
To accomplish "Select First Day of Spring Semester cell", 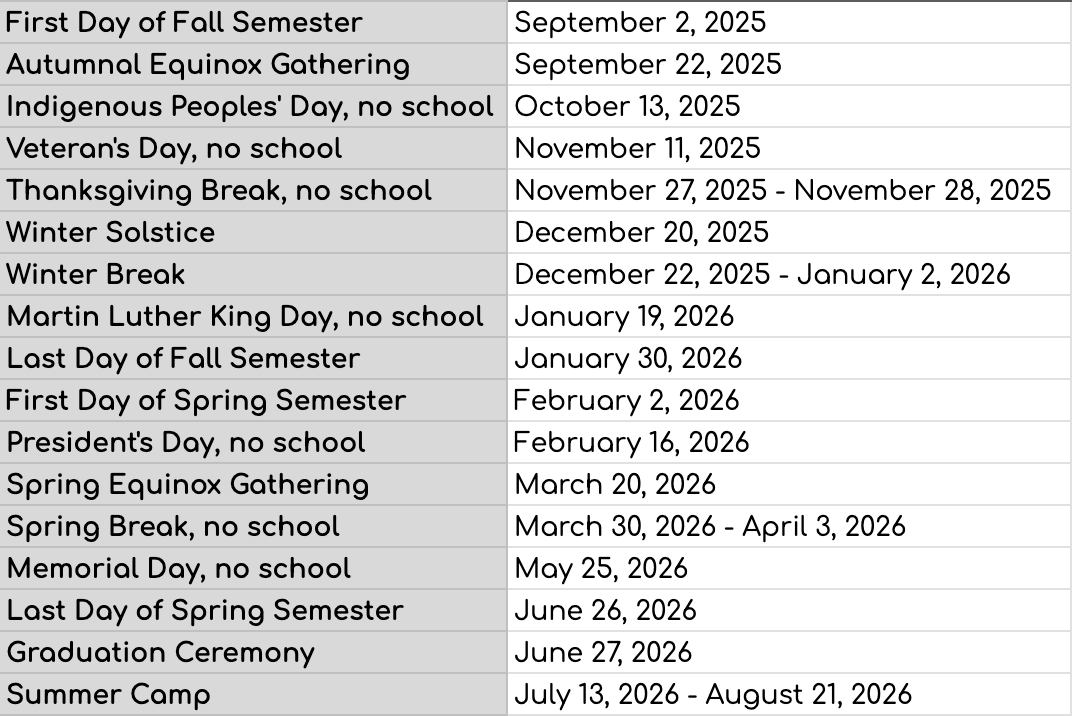I will (x=253, y=401).
